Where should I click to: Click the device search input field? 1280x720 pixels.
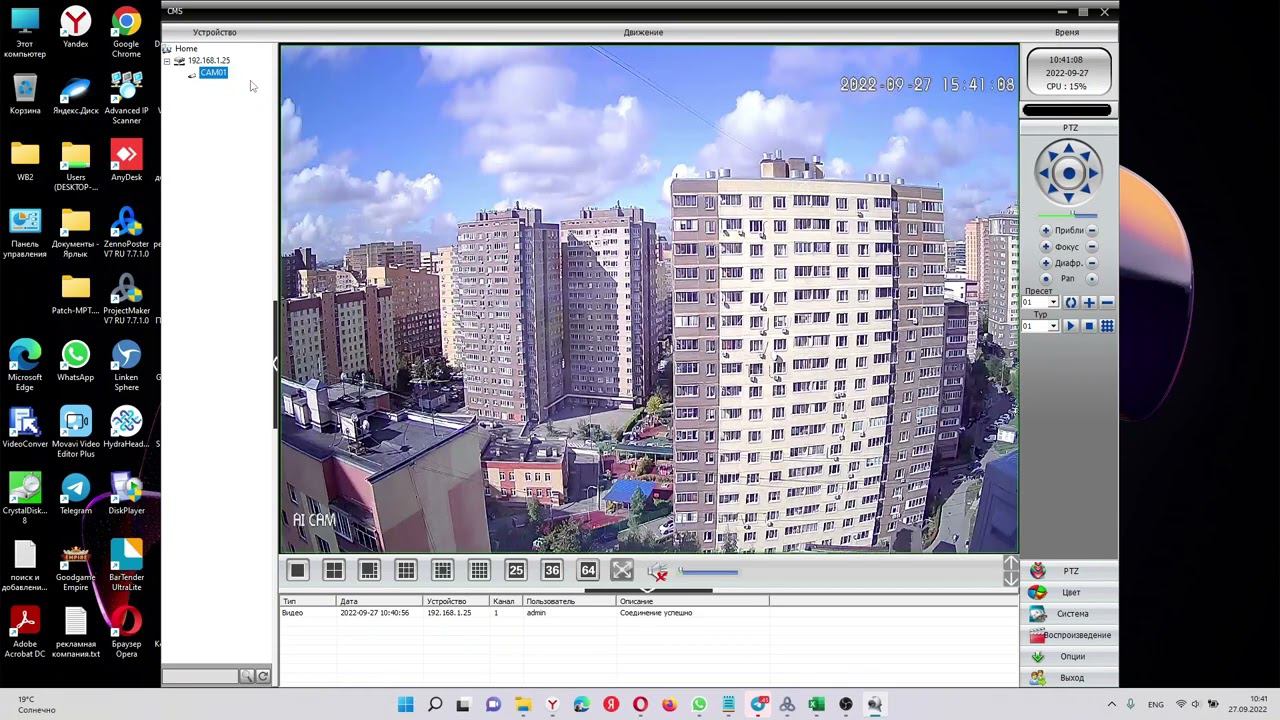click(201, 676)
